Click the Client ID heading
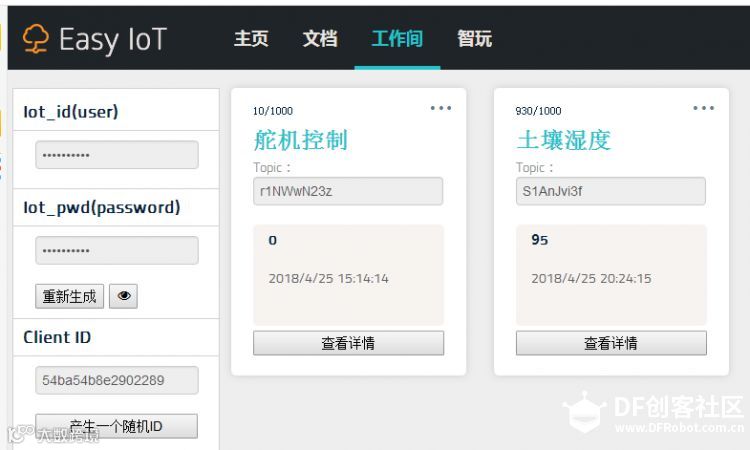 click(57, 337)
